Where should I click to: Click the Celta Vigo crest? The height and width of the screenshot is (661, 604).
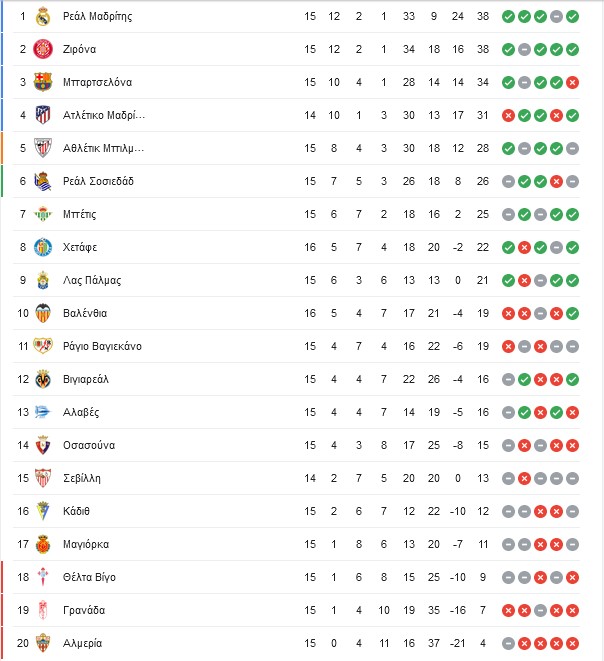(43, 578)
